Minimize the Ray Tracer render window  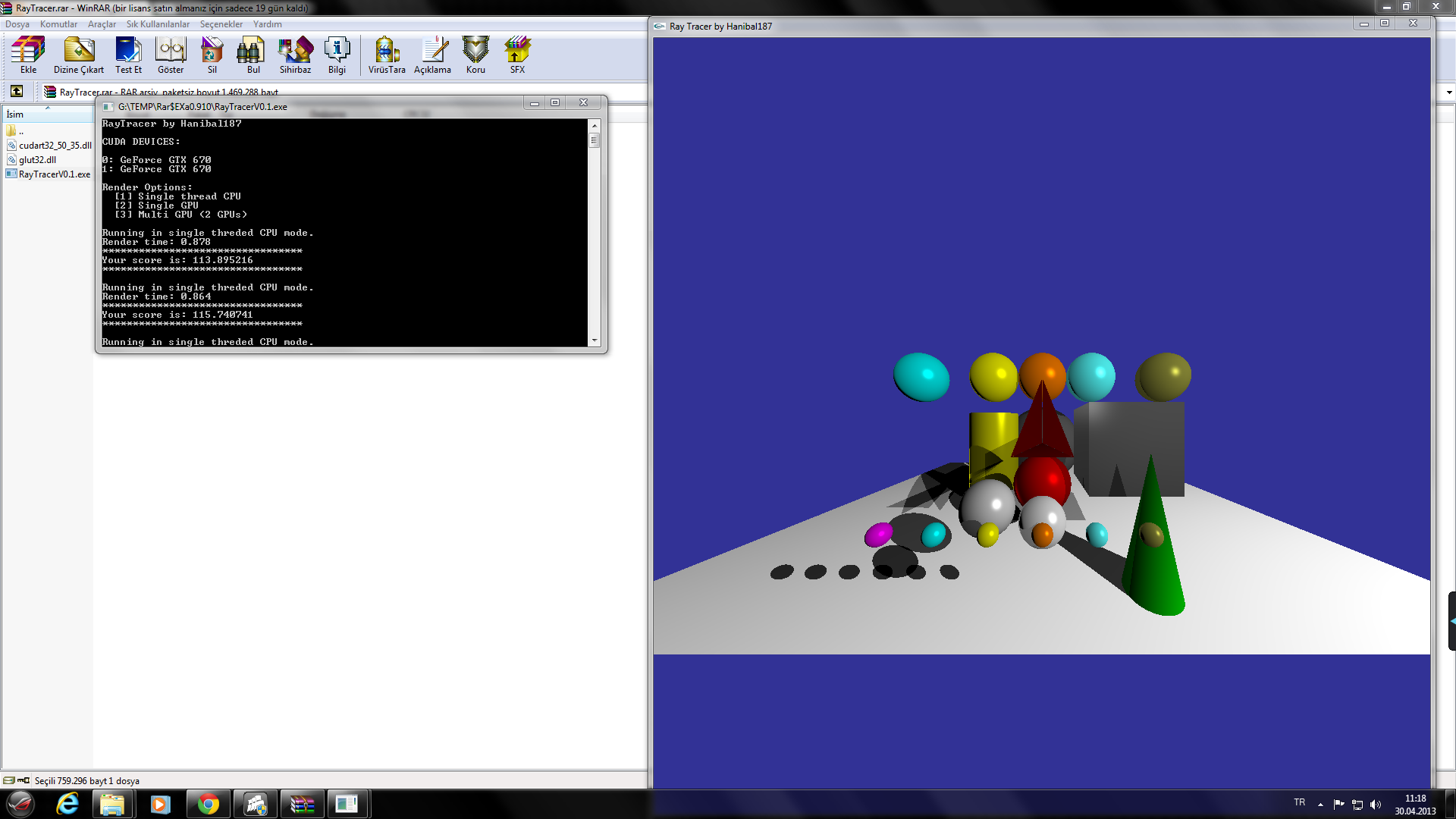(1363, 24)
